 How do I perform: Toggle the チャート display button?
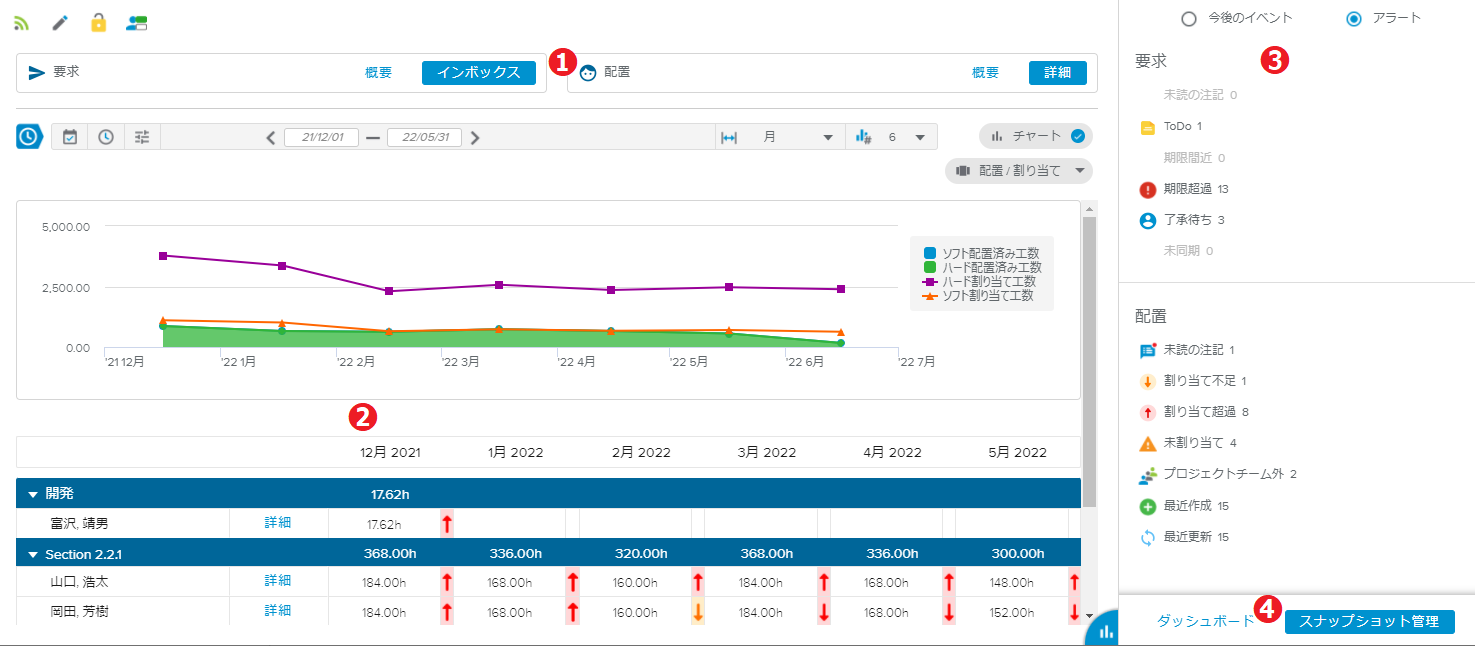1035,136
